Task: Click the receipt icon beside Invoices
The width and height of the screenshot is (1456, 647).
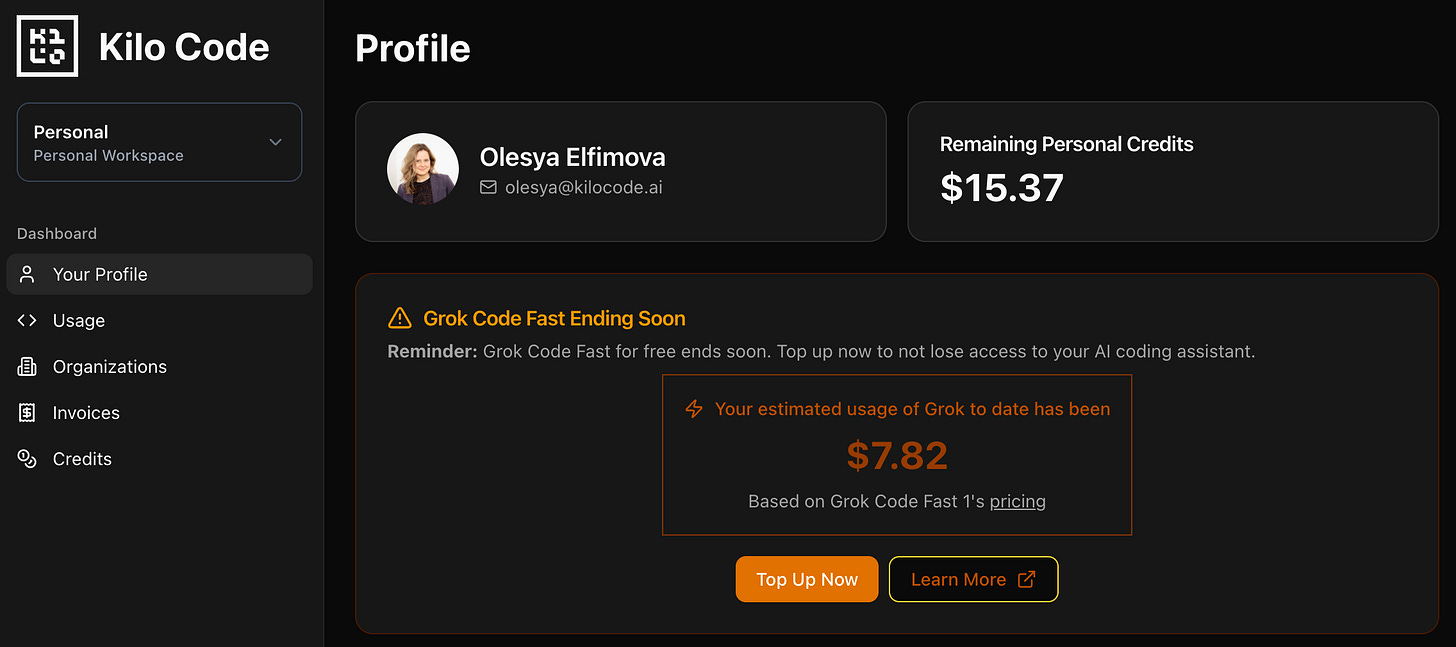Action: coord(27,412)
